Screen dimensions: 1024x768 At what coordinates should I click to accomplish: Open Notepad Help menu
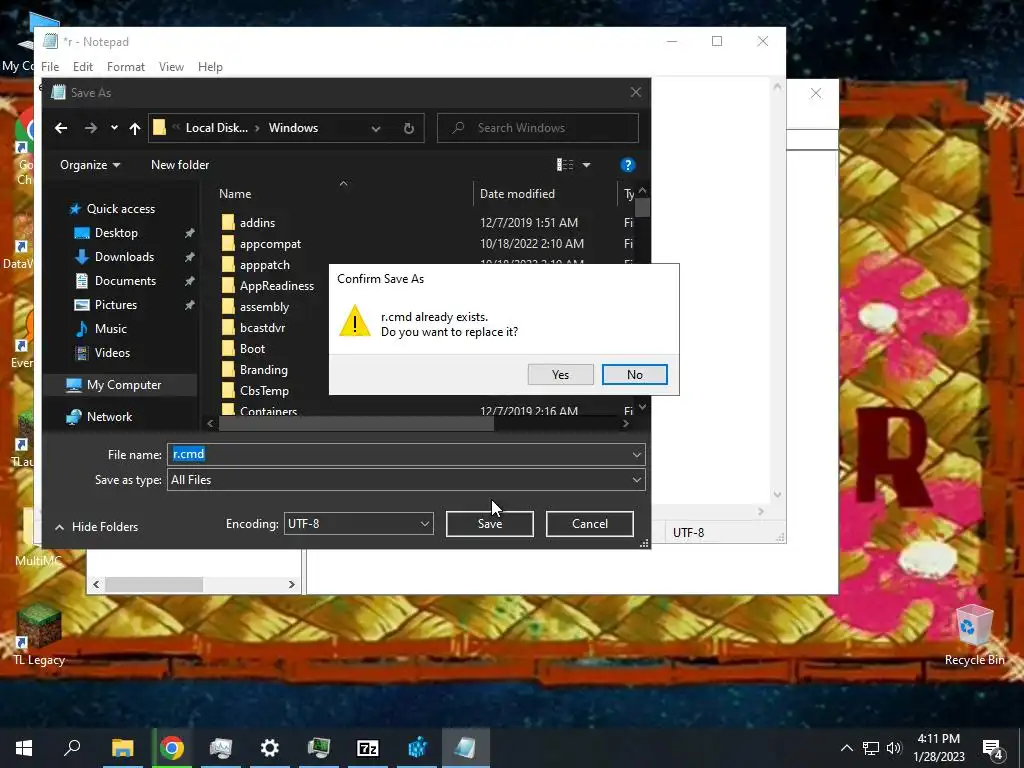point(210,67)
